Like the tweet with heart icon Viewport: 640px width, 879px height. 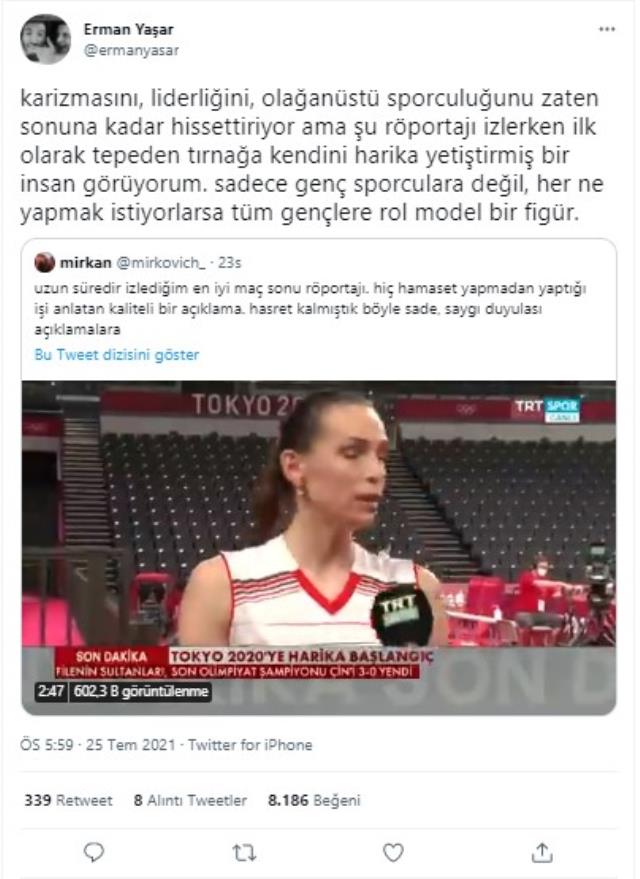pos(393,853)
